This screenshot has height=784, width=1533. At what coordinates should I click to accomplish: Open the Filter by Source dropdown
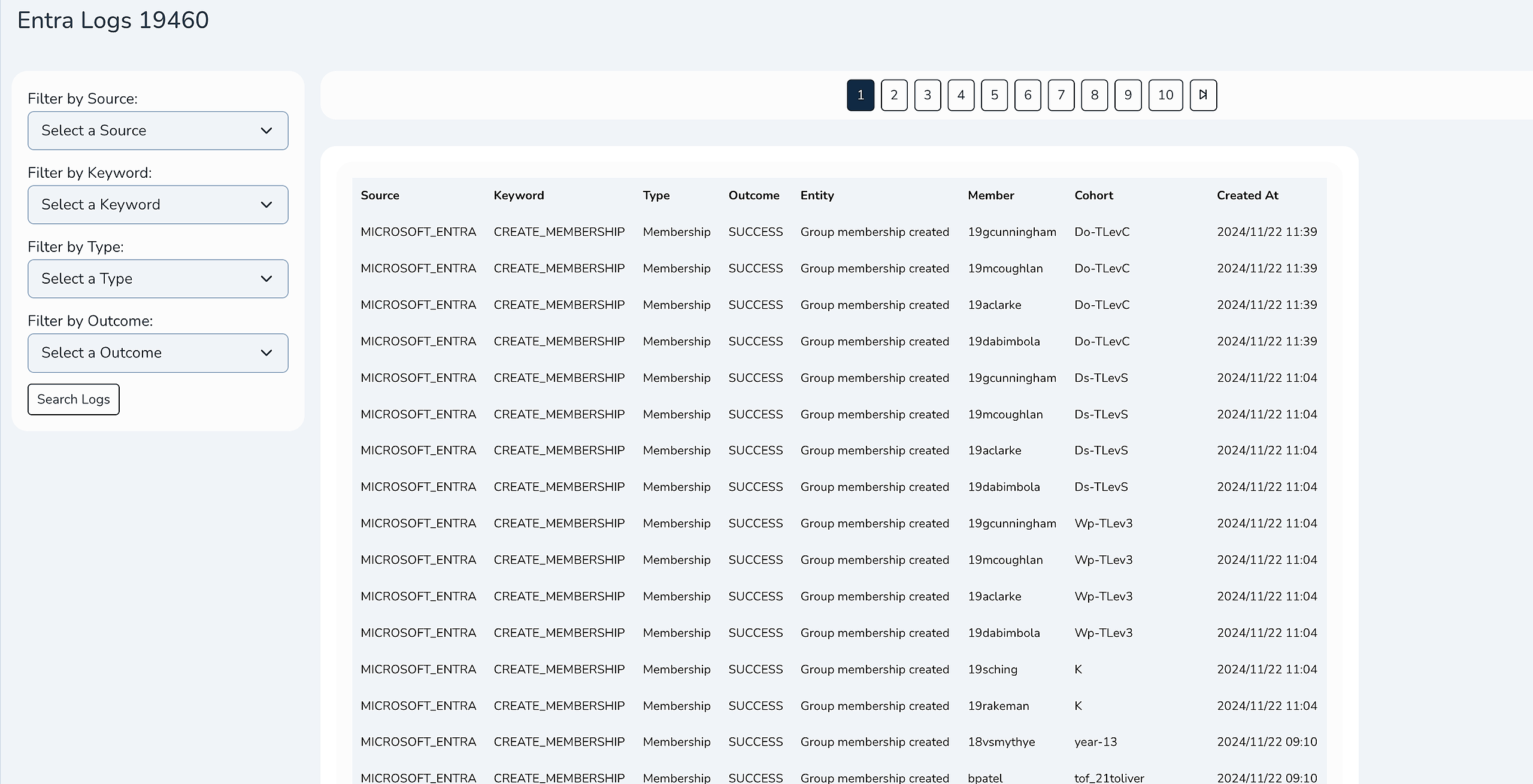(x=158, y=130)
